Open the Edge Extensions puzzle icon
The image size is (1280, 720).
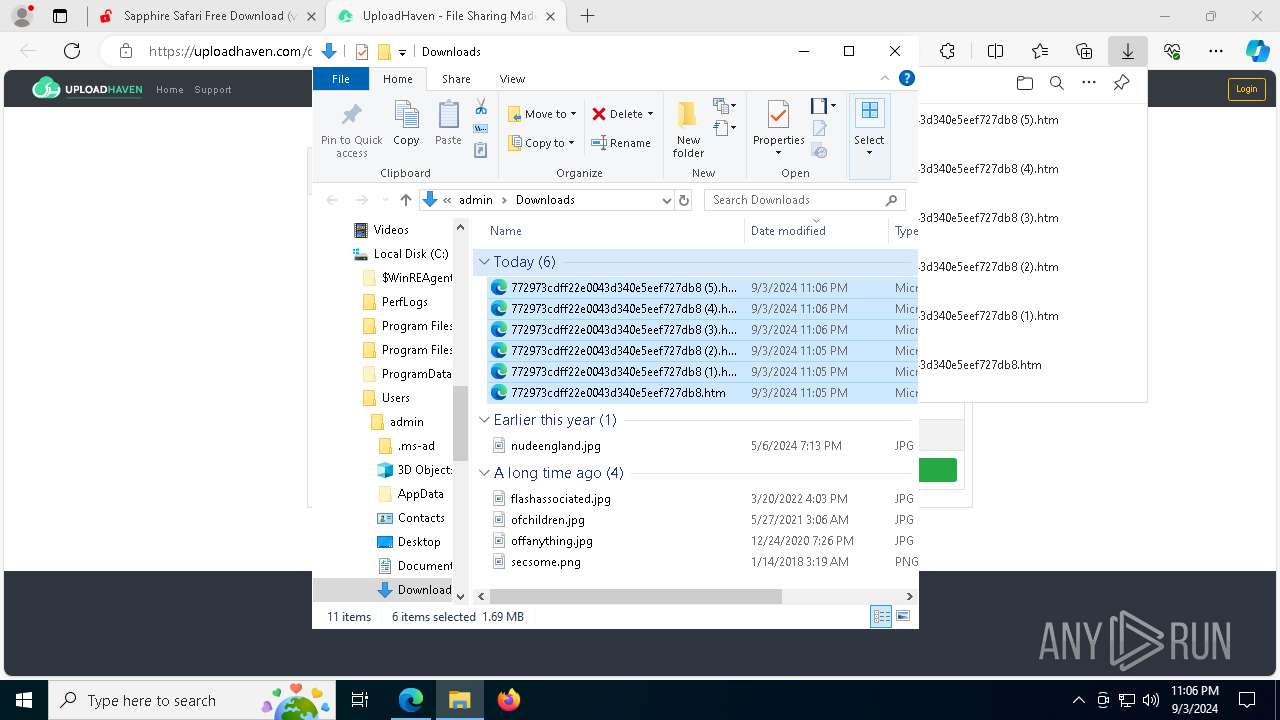click(947, 51)
